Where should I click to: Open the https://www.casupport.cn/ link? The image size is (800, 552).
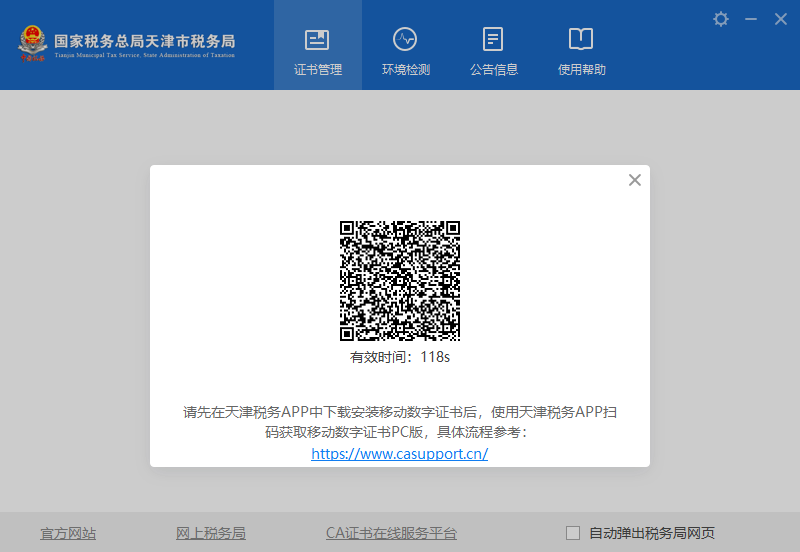(399, 454)
